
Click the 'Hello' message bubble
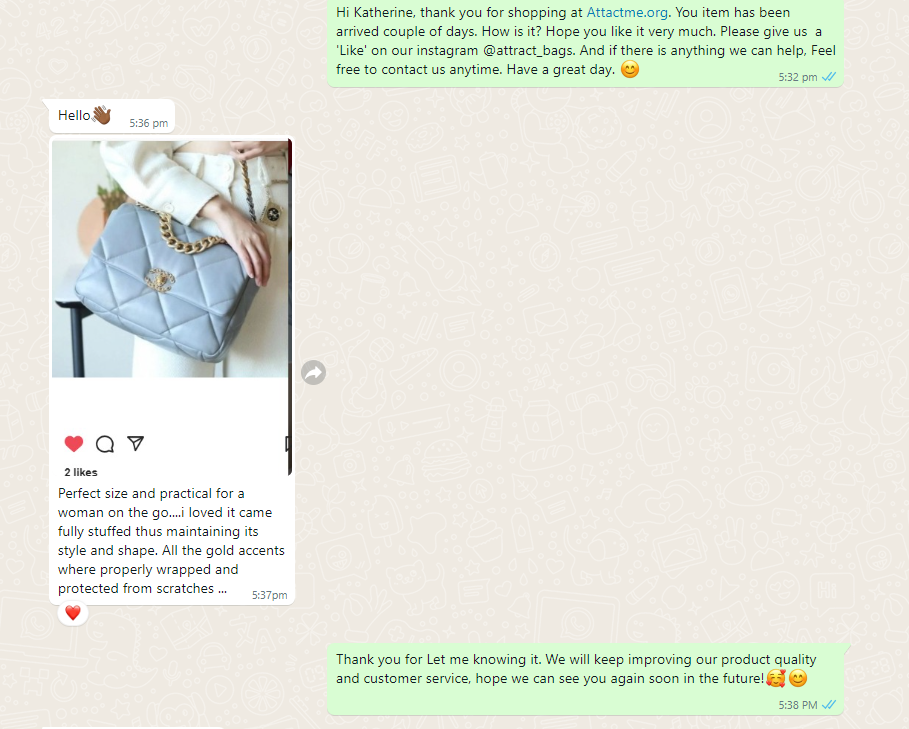(112, 116)
